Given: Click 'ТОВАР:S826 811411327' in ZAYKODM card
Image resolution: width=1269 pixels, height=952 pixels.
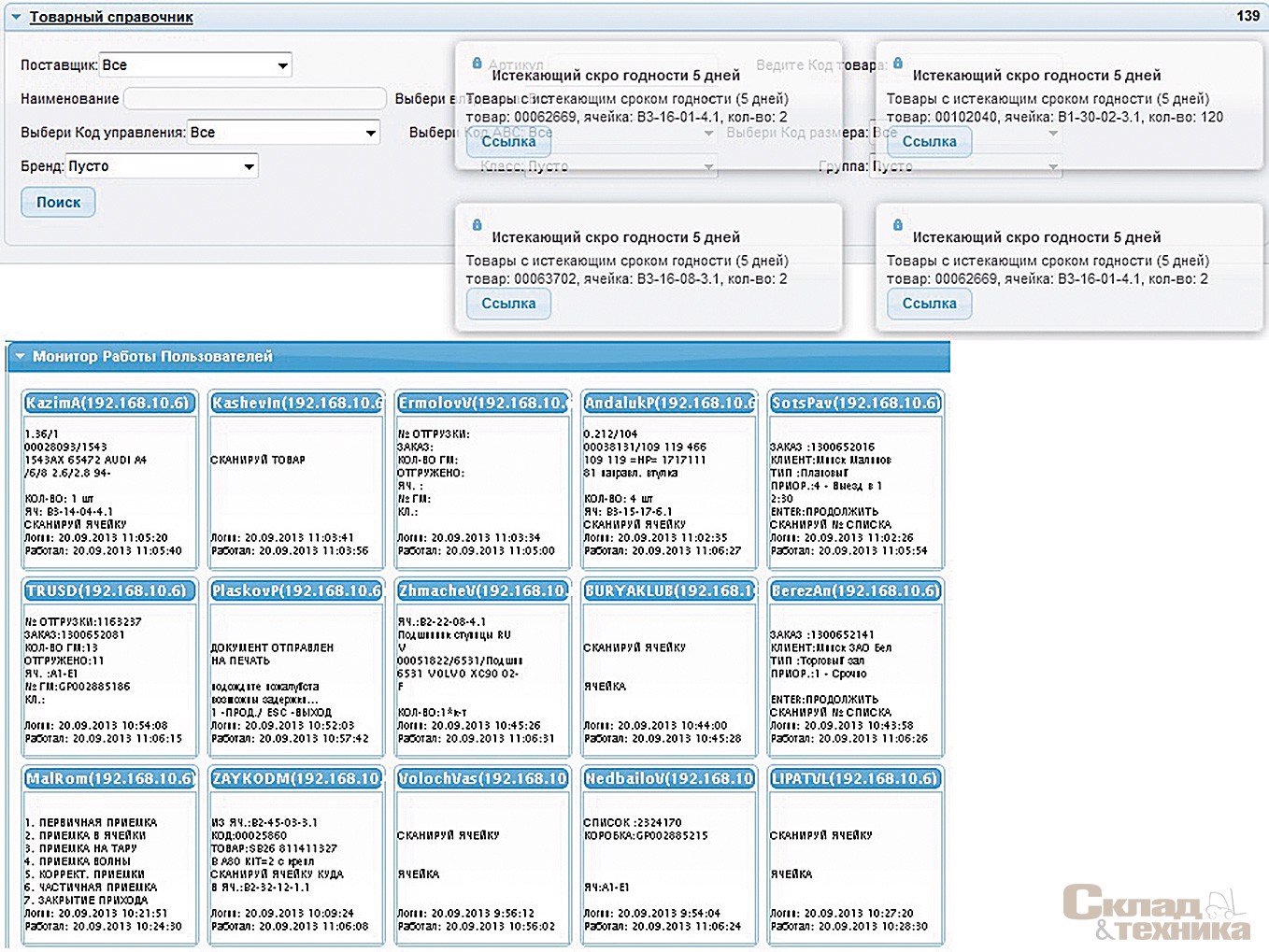Looking at the screenshot, I should point(274,849).
